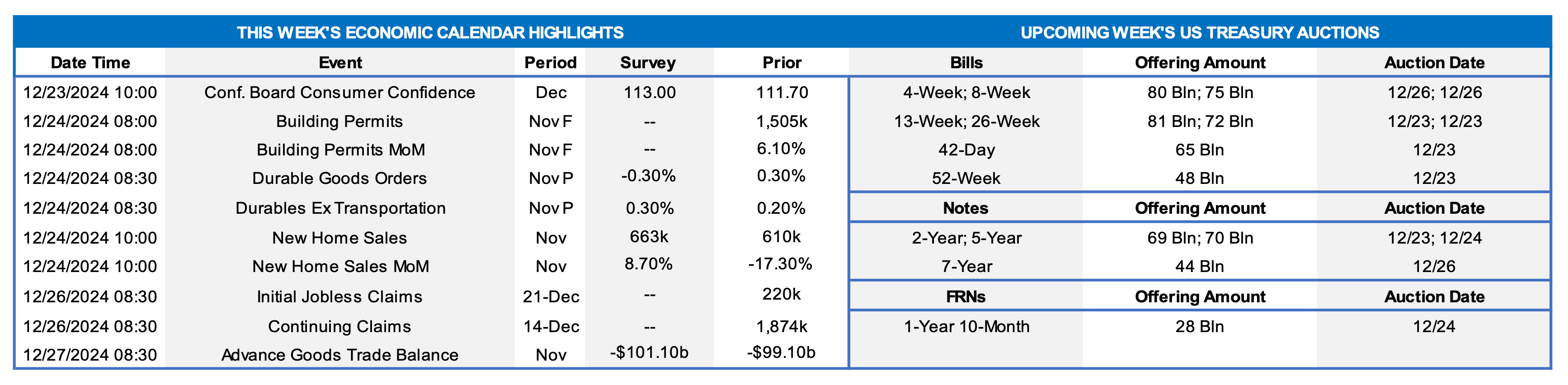The height and width of the screenshot is (385, 1568).
Task: Select the Advance Goods Trade Balance row
Action: coord(339,355)
